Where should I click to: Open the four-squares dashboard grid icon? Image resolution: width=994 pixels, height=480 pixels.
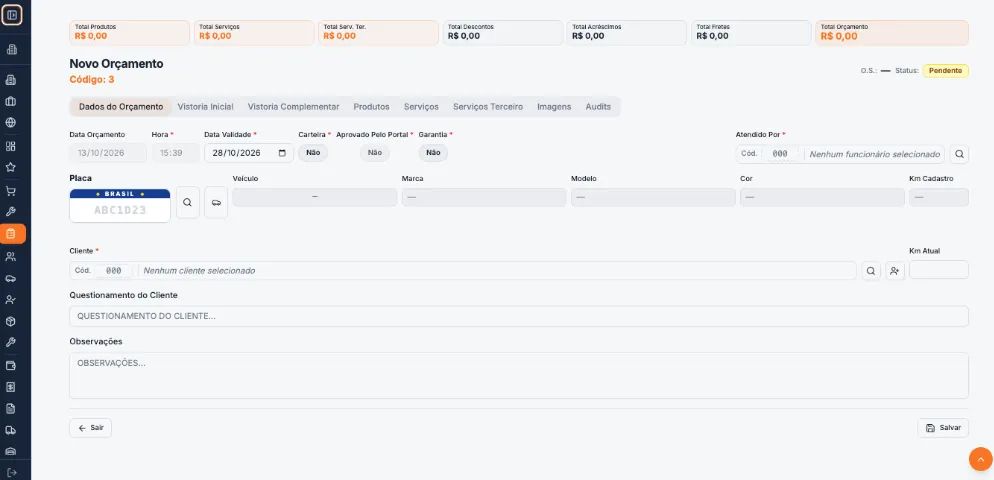(x=10, y=146)
